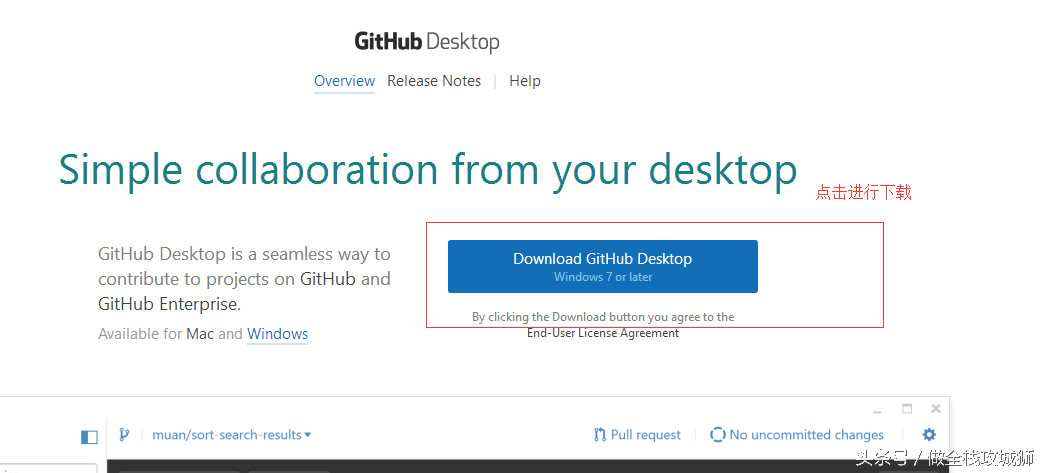This screenshot has width=1044, height=473.
Task: Maximize the GitHub Desktop preview window
Action: click(907, 408)
